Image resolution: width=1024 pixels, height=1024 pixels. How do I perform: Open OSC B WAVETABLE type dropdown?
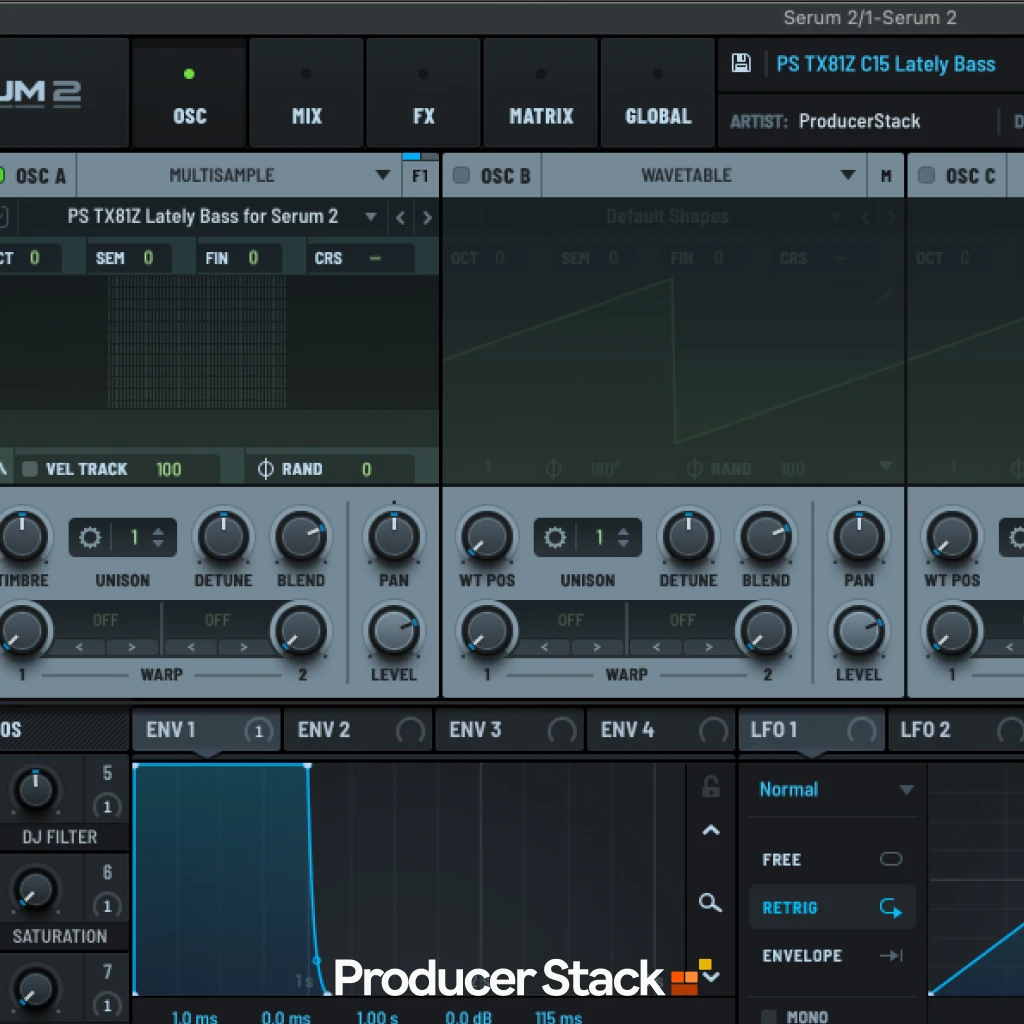click(x=704, y=175)
